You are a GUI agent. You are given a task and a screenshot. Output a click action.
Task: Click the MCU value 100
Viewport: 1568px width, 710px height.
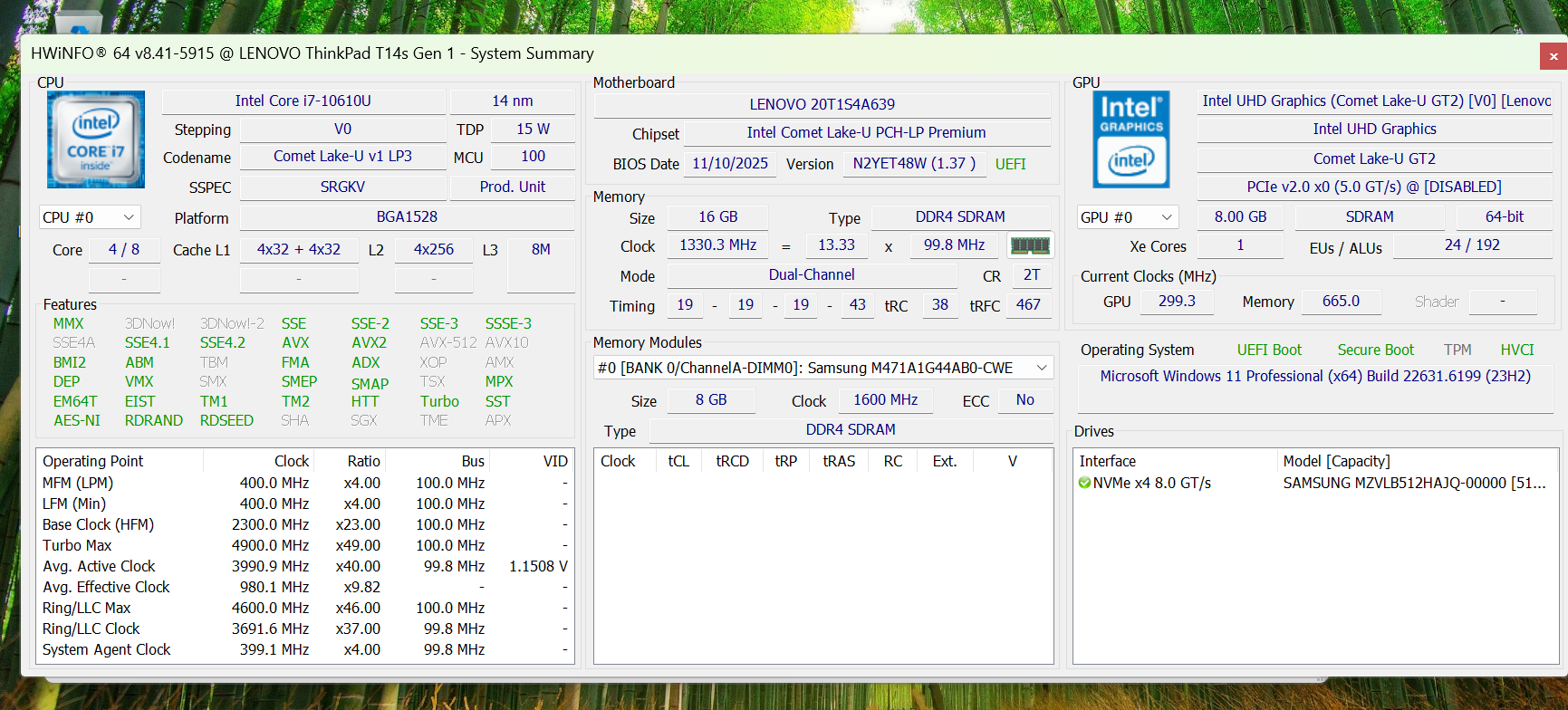pyautogui.click(x=533, y=157)
